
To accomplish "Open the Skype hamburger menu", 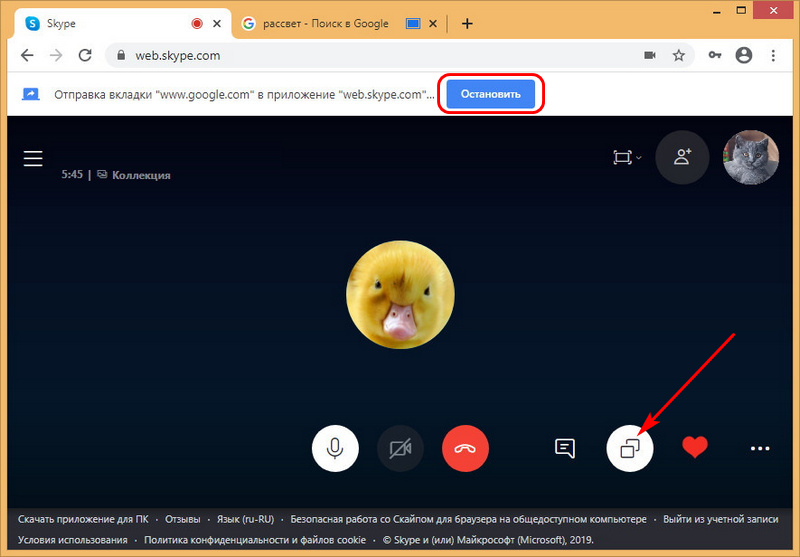I will [x=33, y=158].
